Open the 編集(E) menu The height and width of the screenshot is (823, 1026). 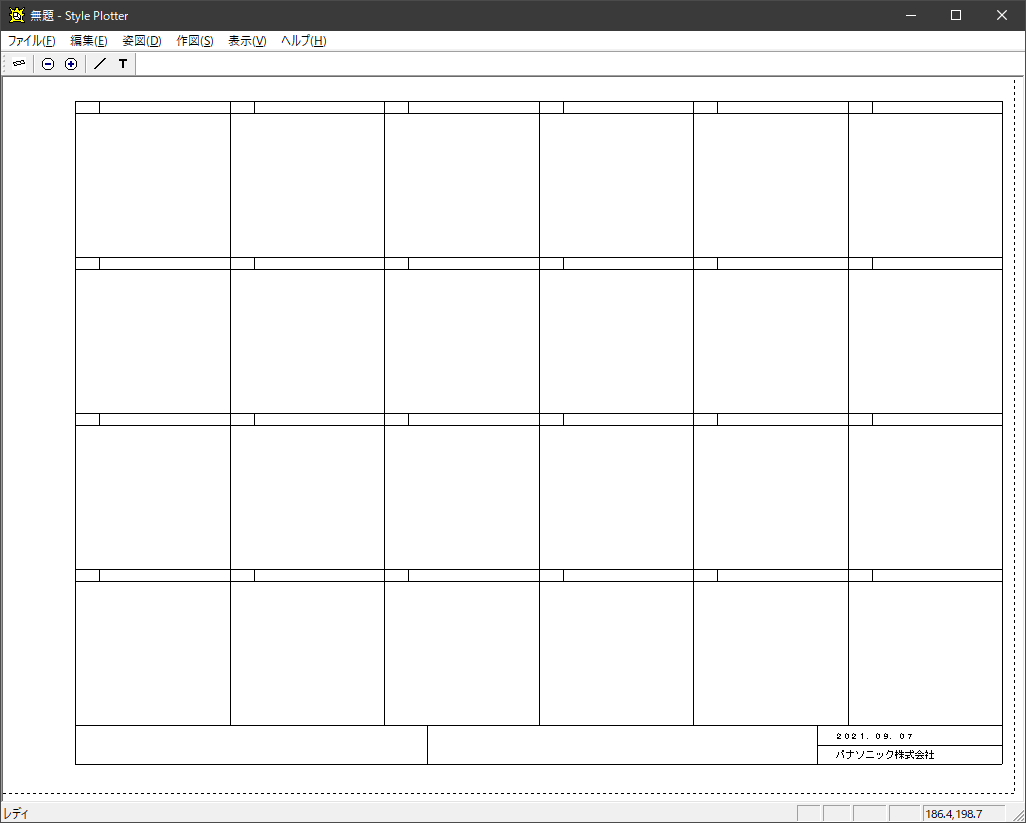pyautogui.click(x=89, y=41)
